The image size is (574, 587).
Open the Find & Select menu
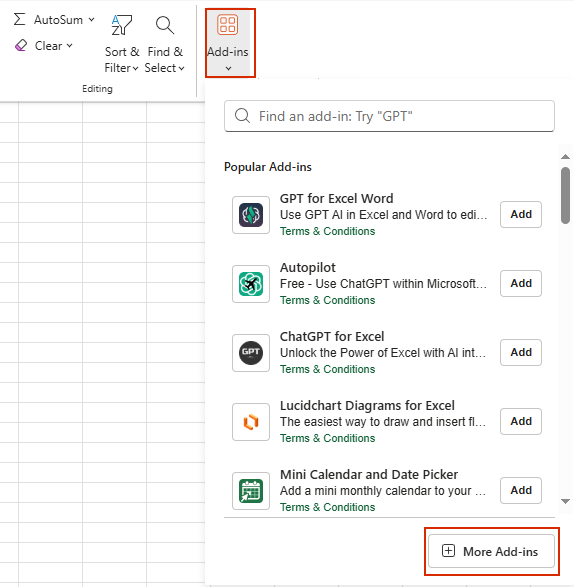[x=165, y=44]
